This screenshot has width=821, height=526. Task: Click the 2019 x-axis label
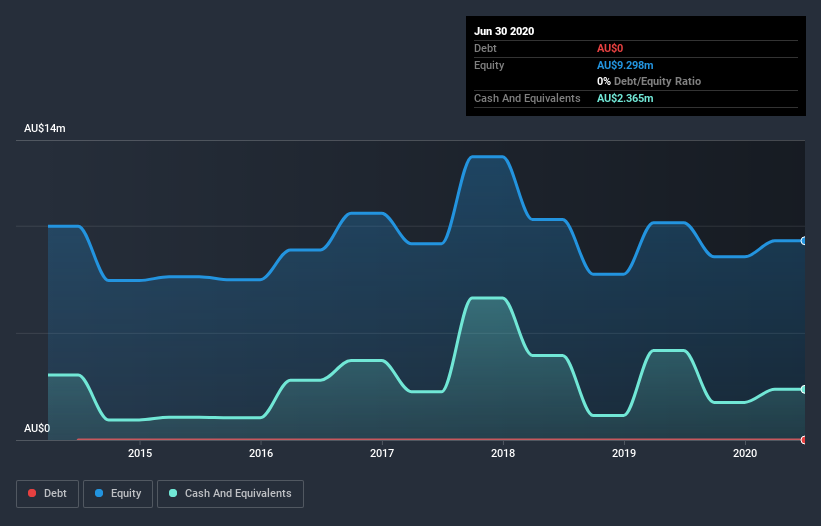[x=624, y=453]
